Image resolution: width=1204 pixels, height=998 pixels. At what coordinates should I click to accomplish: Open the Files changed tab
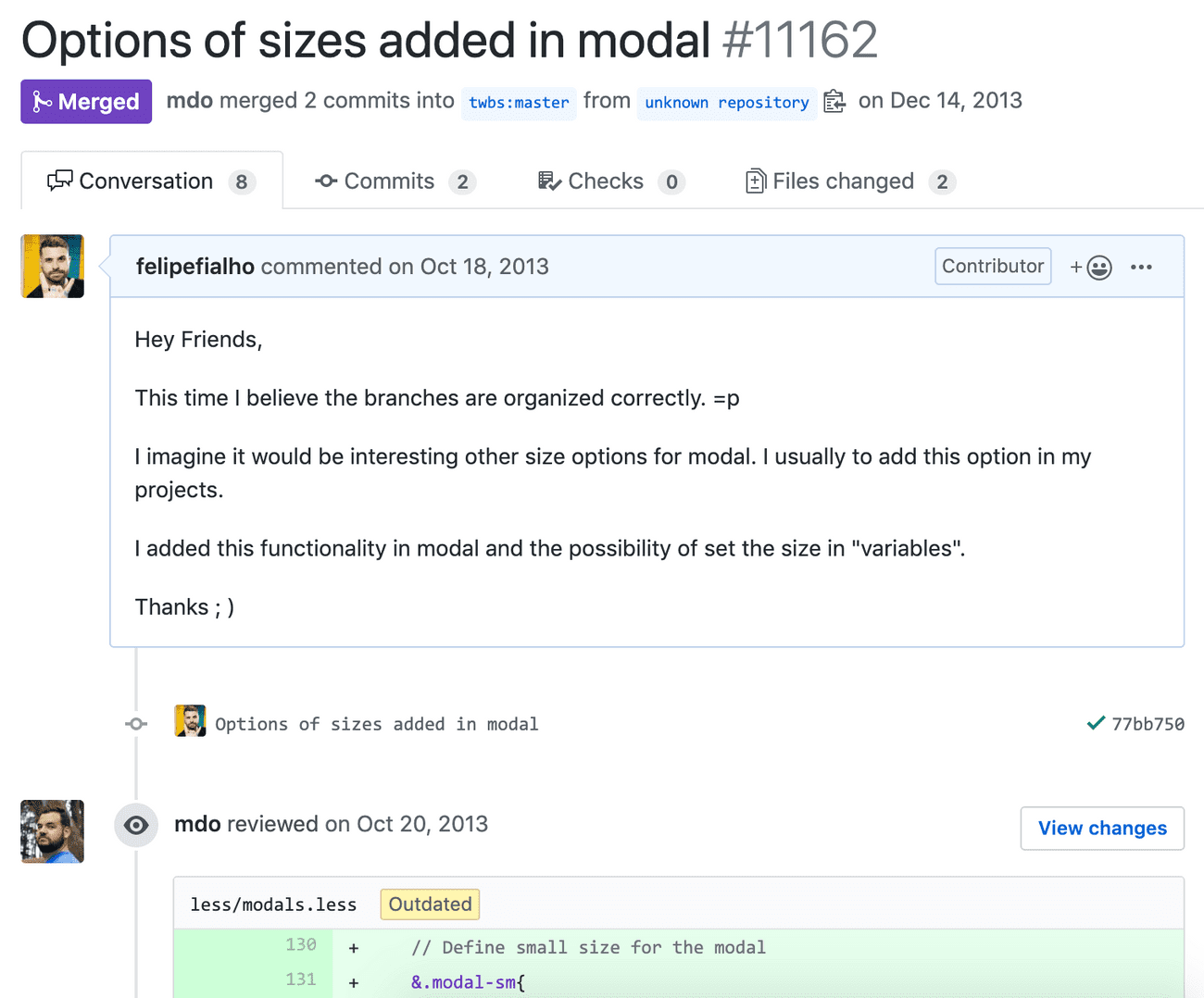(843, 181)
